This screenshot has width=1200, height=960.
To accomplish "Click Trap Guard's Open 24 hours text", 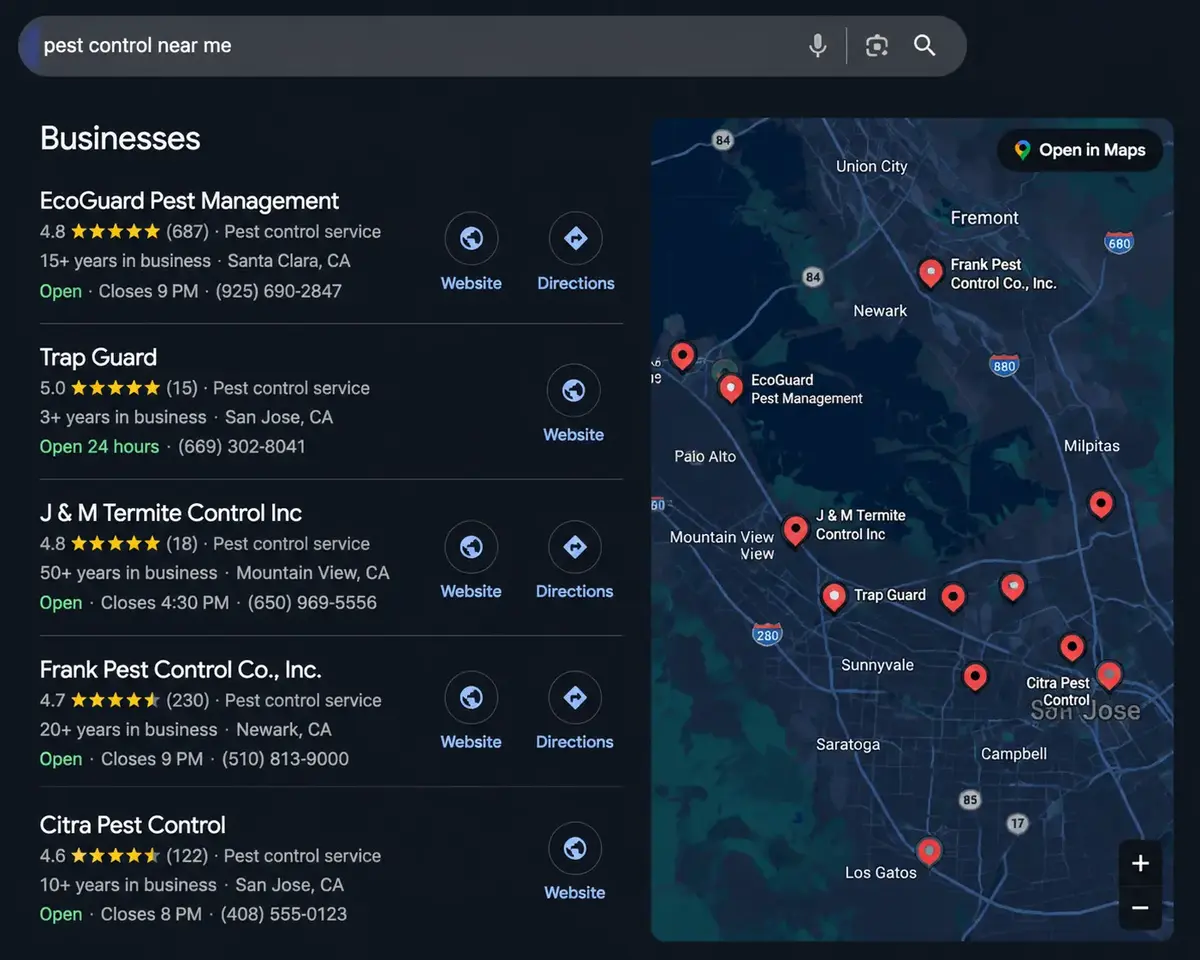I will (99, 446).
